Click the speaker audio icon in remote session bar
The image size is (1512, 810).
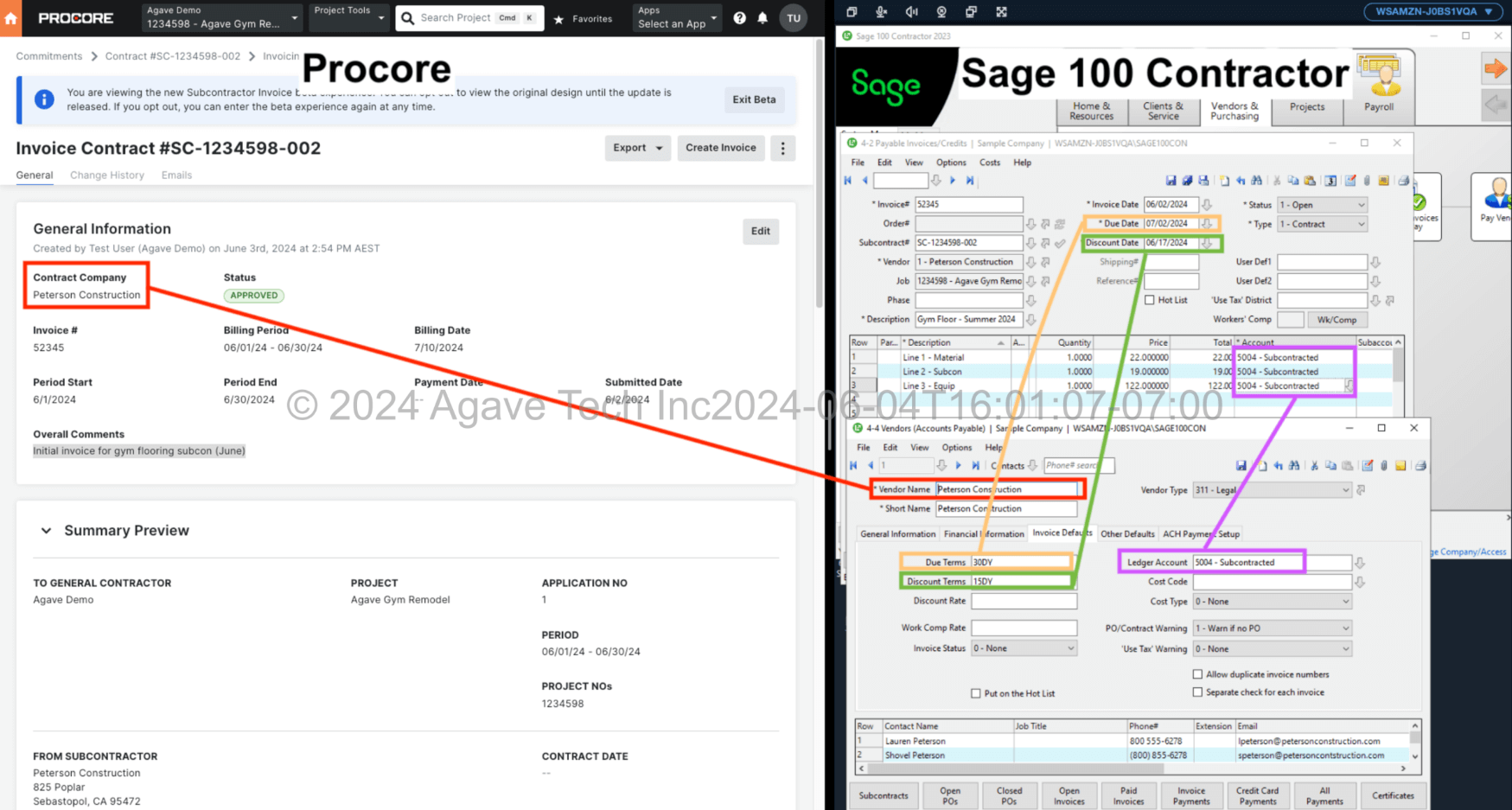(x=911, y=12)
